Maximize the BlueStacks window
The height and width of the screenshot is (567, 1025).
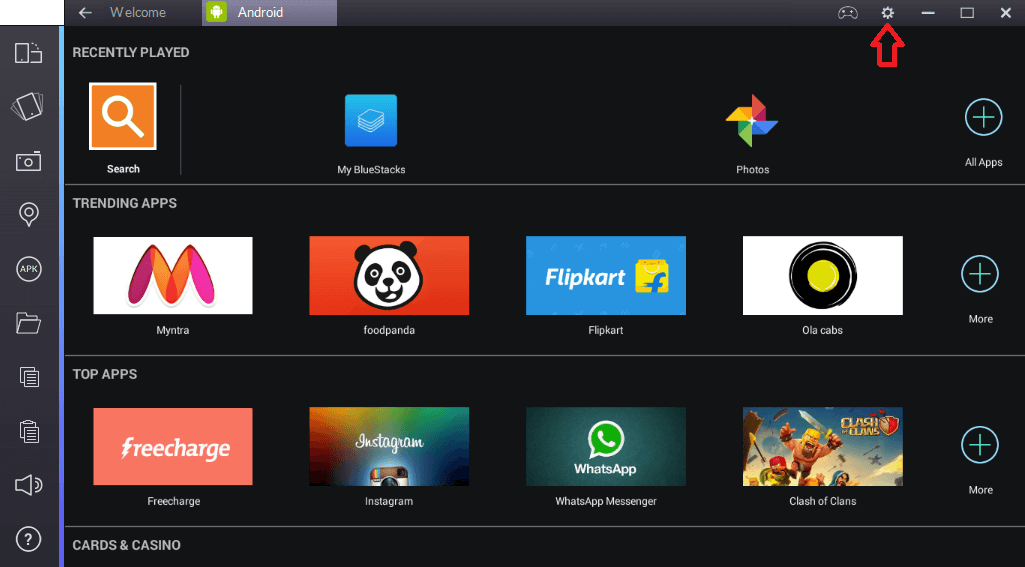point(967,12)
